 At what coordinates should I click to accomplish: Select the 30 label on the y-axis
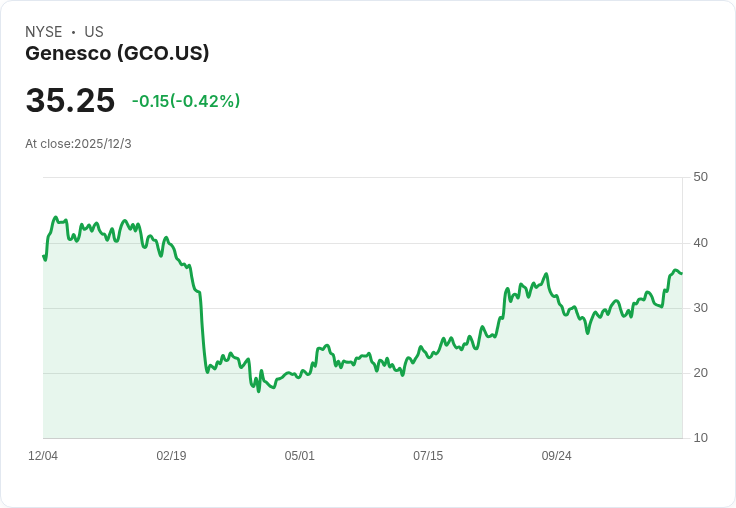click(700, 308)
